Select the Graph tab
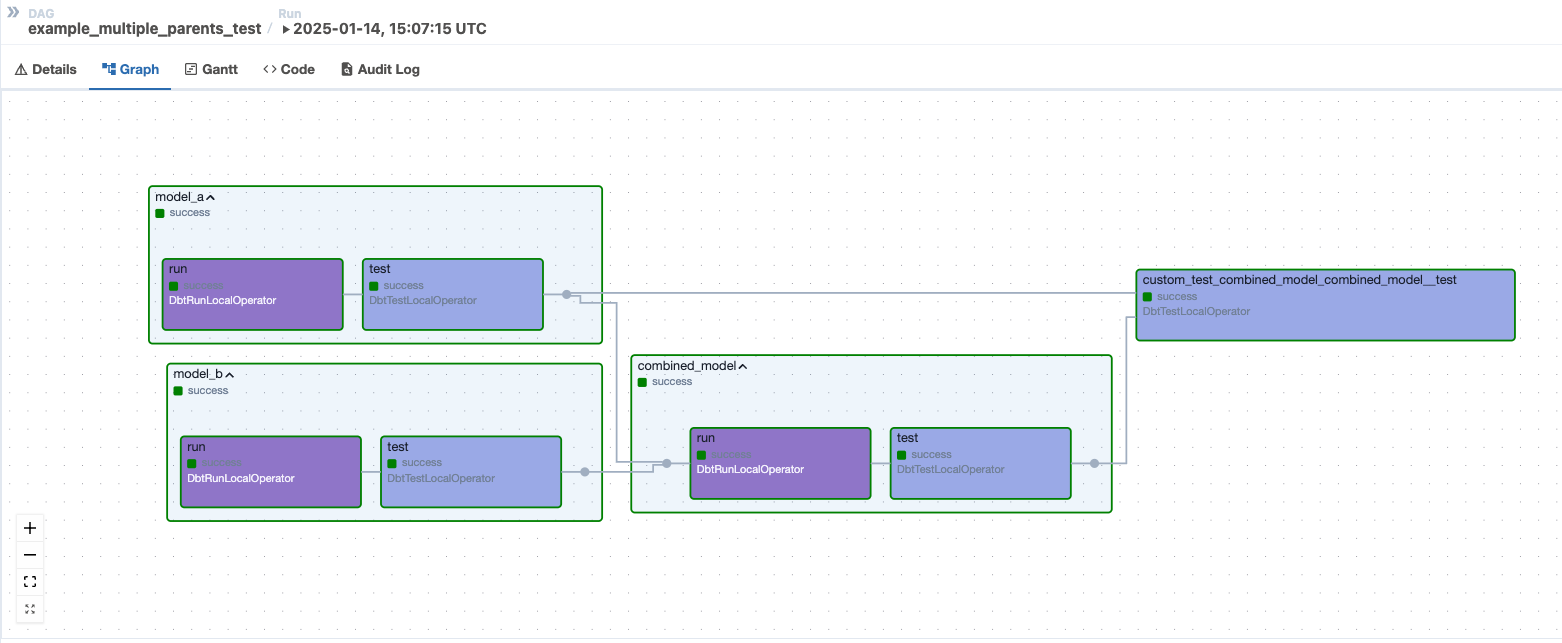 (x=130, y=70)
